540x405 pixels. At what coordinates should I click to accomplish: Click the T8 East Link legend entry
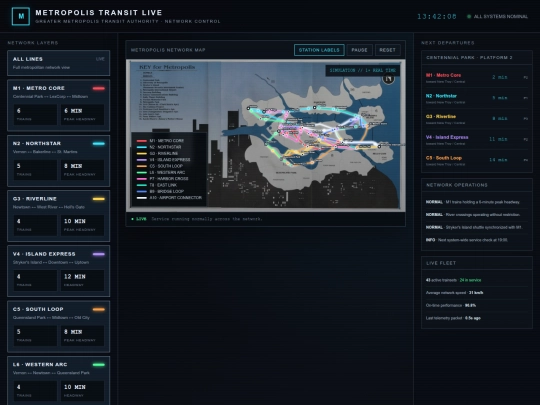point(157,185)
